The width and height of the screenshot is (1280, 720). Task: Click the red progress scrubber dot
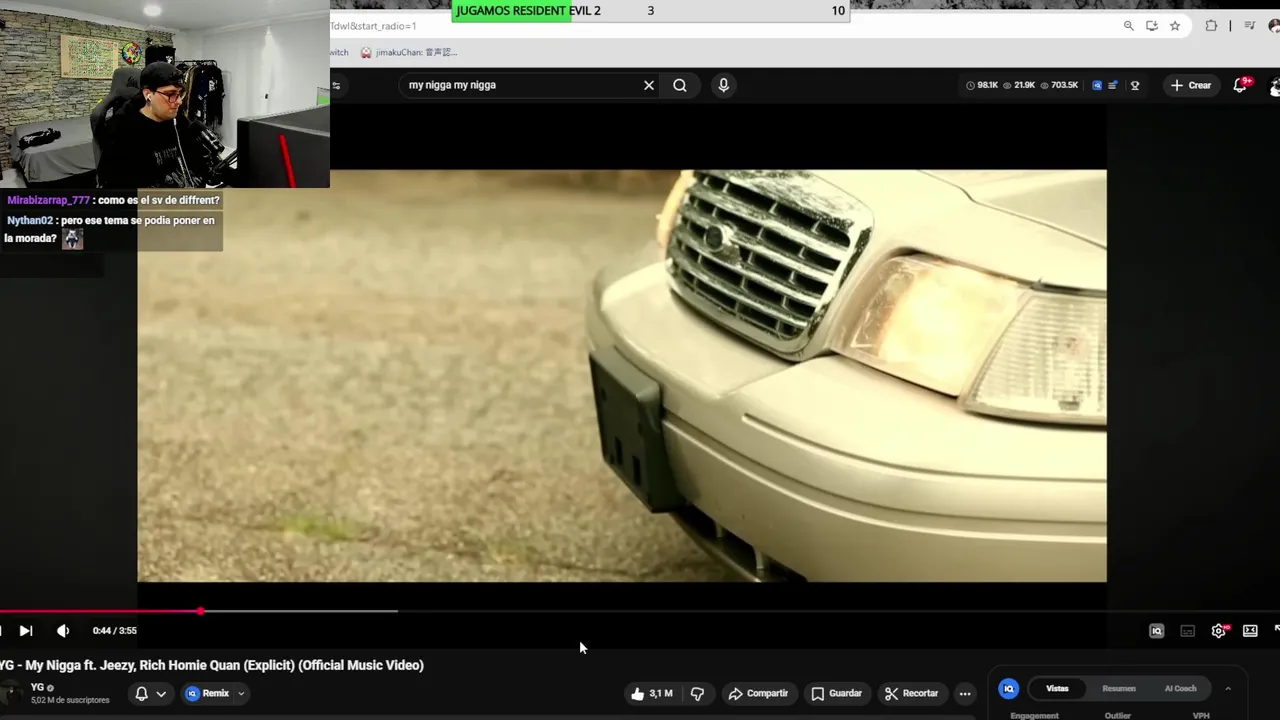(201, 611)
